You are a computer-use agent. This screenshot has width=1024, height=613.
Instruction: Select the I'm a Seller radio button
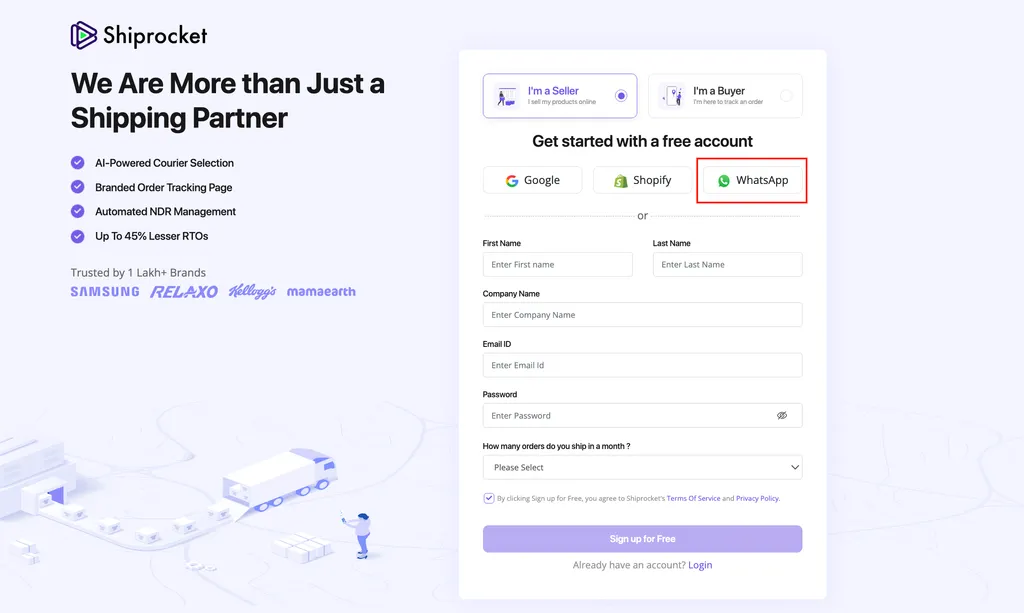coord(621,96)
